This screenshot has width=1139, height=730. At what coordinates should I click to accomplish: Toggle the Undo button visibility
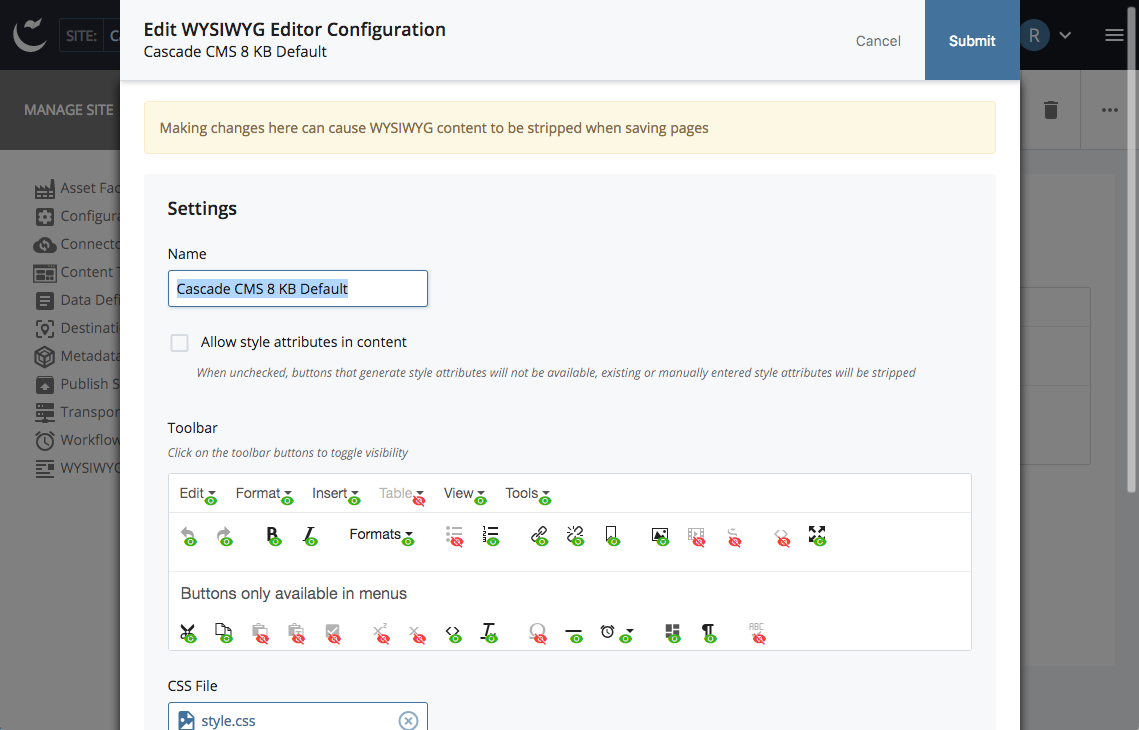tap(188, 536)
